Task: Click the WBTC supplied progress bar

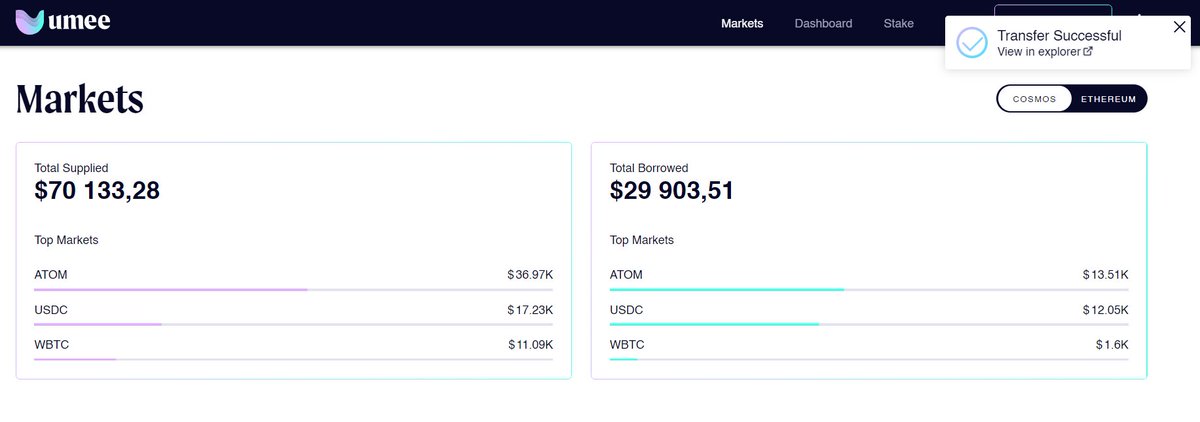Action: [293, 359]
